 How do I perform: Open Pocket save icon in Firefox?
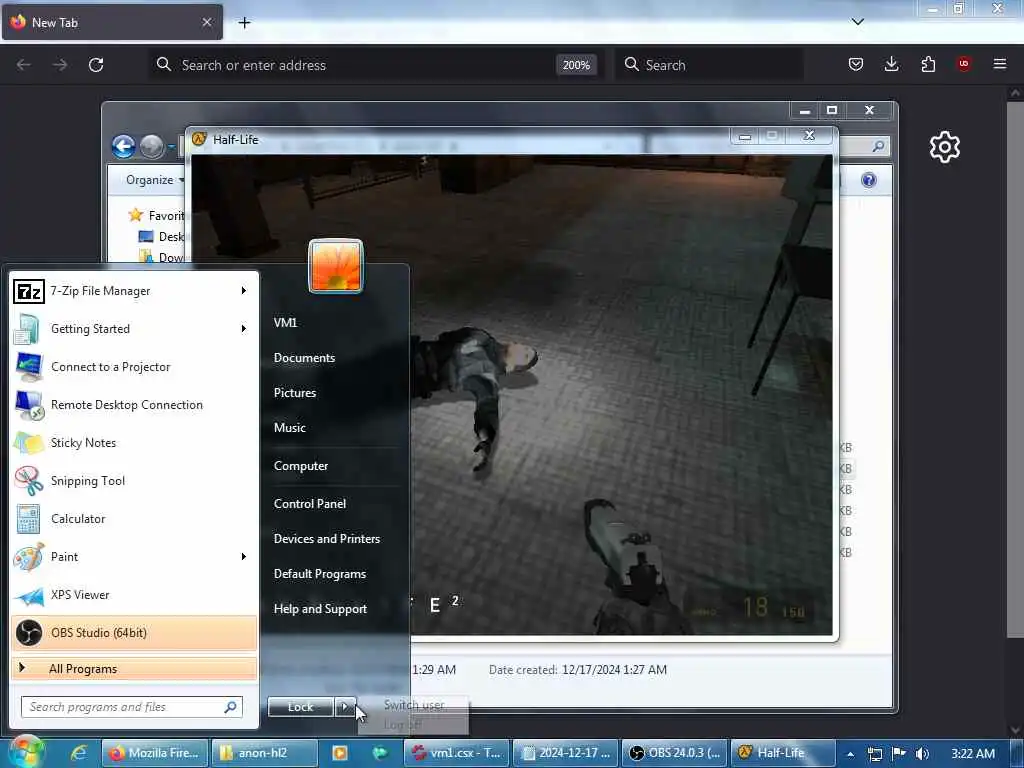point(856,64)
